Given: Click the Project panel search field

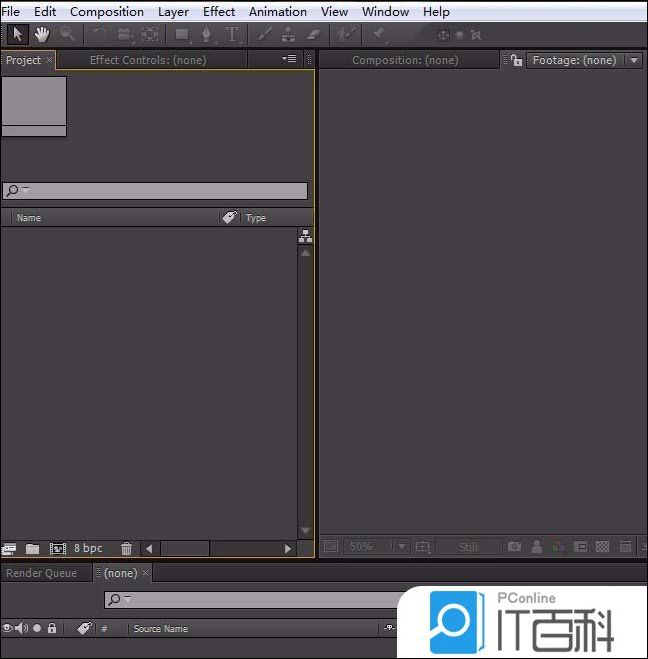Looking at the screenshot, I should [155, 190].
